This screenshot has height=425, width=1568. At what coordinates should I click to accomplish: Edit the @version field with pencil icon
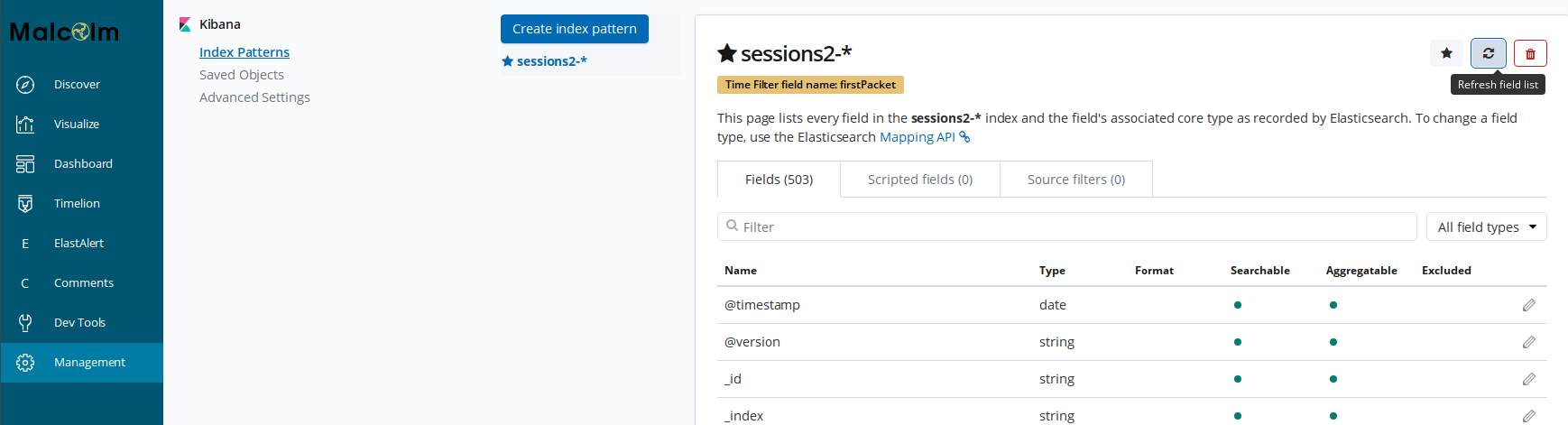[x=1528, y=342]
